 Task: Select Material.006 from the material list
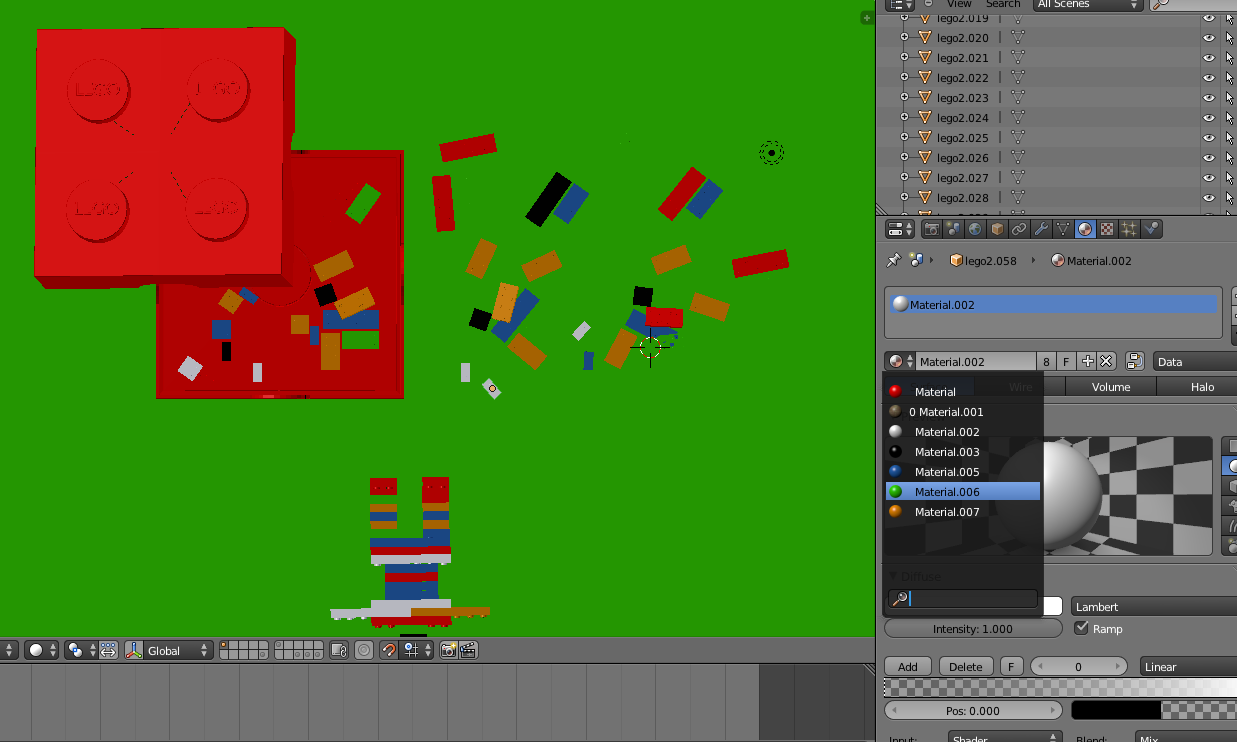(x=963, y=491)
